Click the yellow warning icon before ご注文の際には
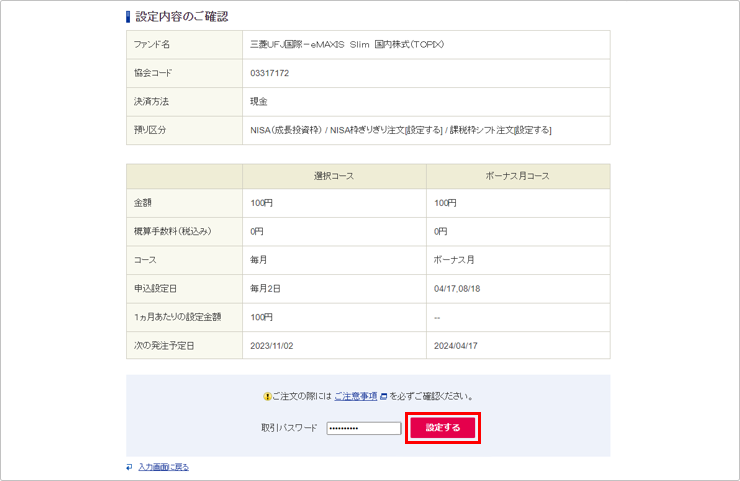Image resolution: width=740 pixels, height=481 pixels. click(x=267, y=396)
